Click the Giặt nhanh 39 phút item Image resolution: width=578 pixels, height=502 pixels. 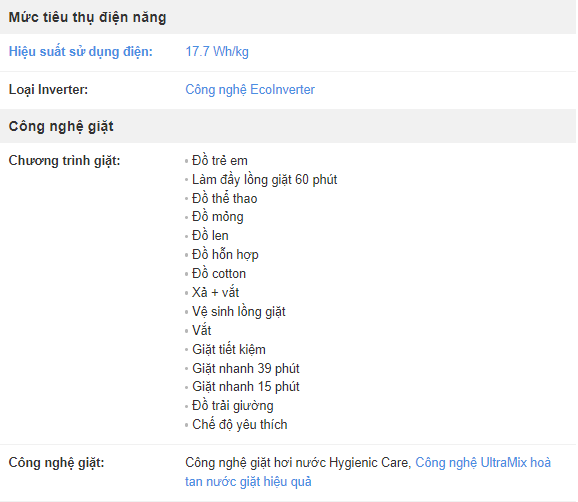click(x=246, y=368)
